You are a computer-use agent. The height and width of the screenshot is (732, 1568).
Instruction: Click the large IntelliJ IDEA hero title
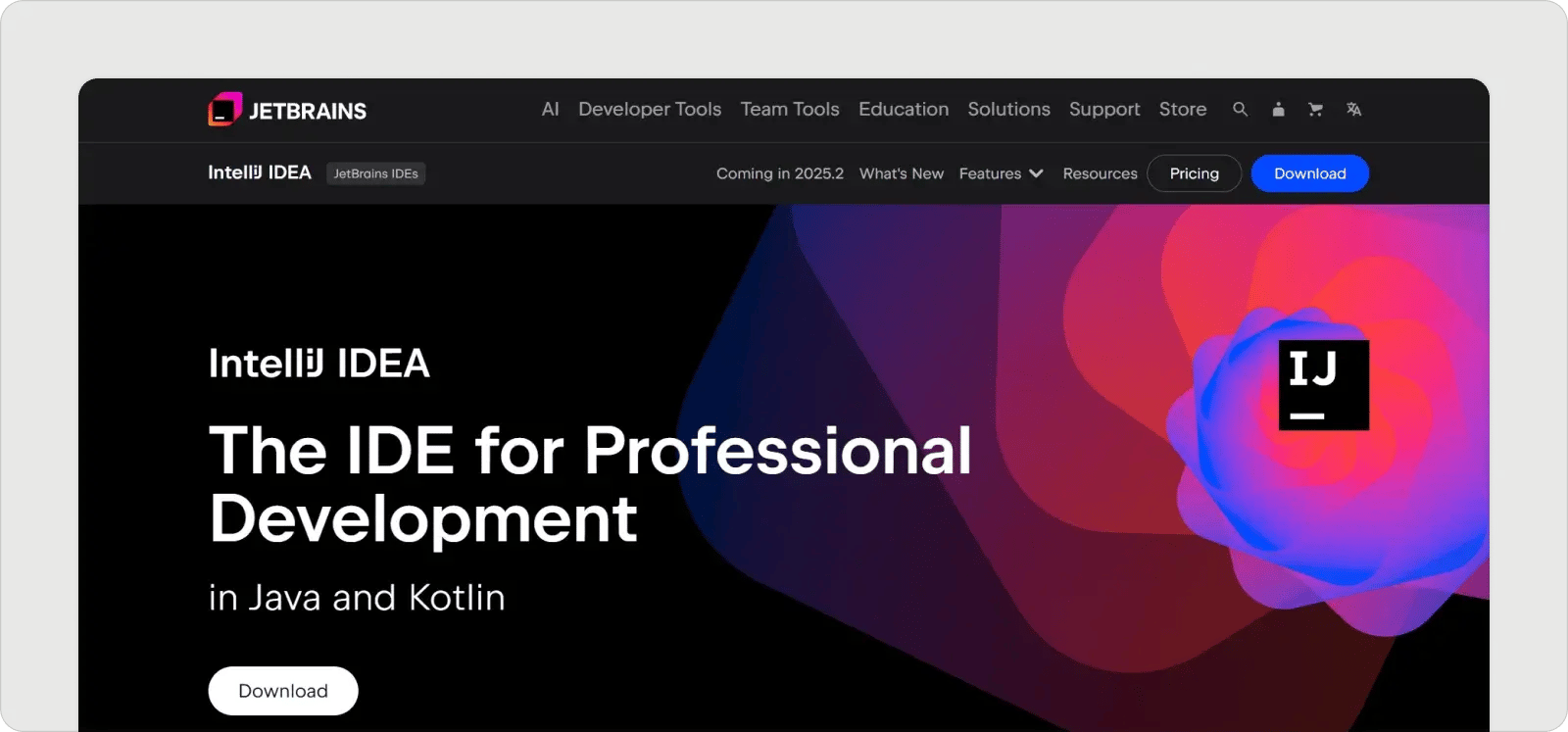(x=319, y=364)
